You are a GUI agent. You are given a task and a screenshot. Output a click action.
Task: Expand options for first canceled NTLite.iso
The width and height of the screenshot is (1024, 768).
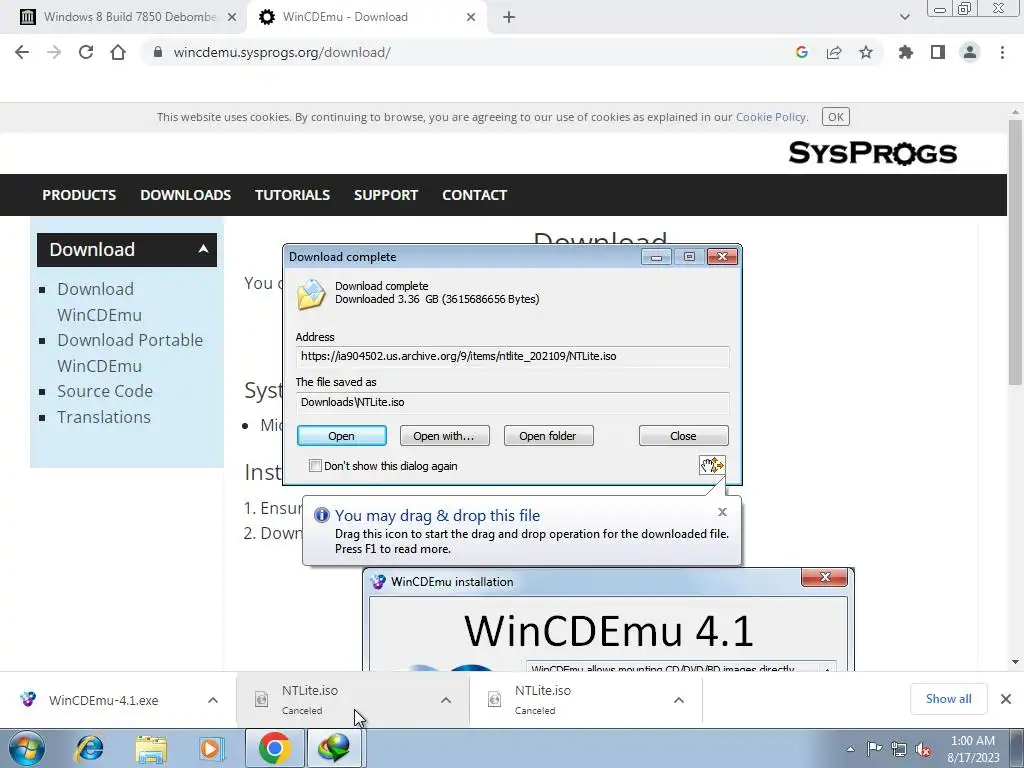point(446,700)
